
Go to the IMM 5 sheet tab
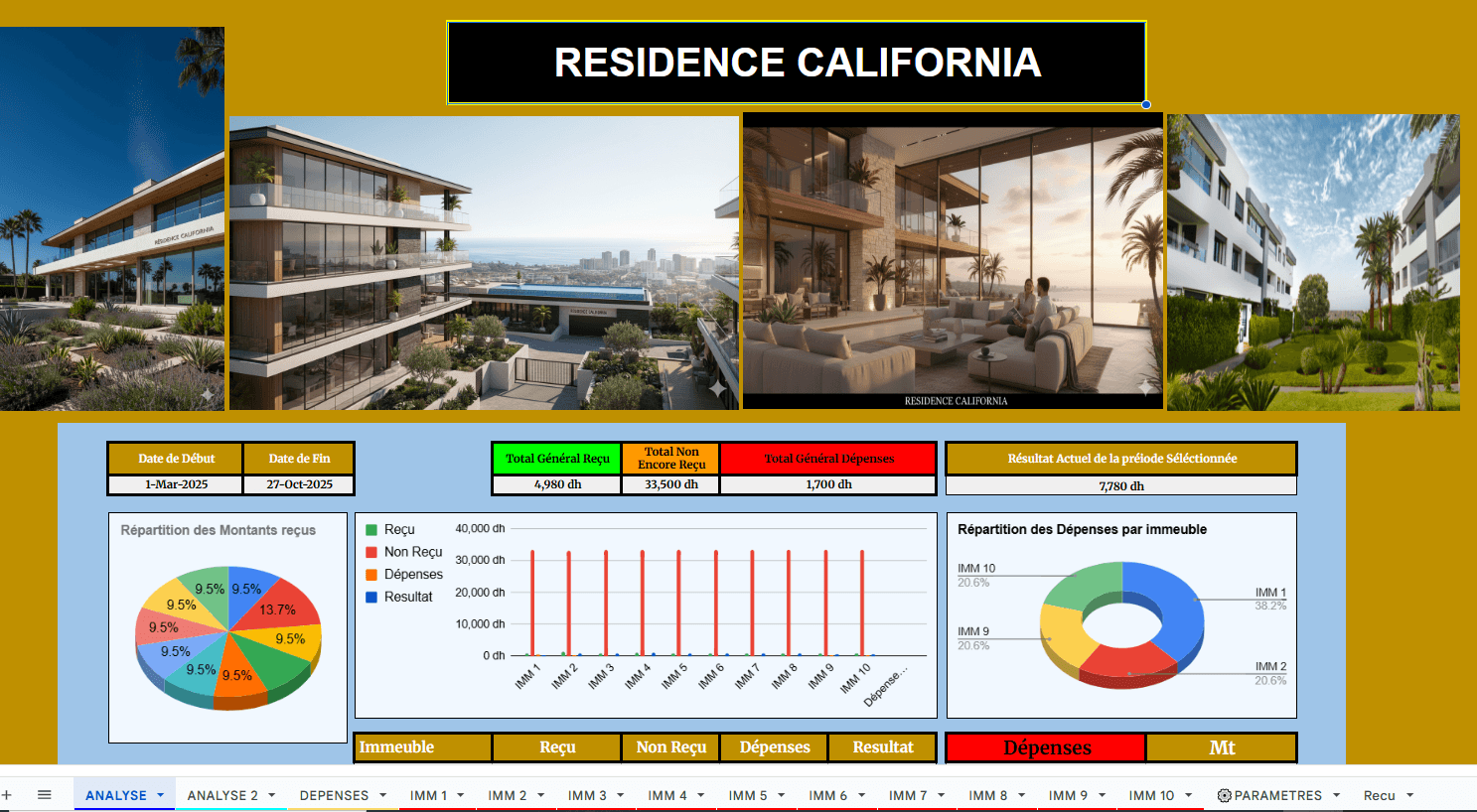click(747, 795)
